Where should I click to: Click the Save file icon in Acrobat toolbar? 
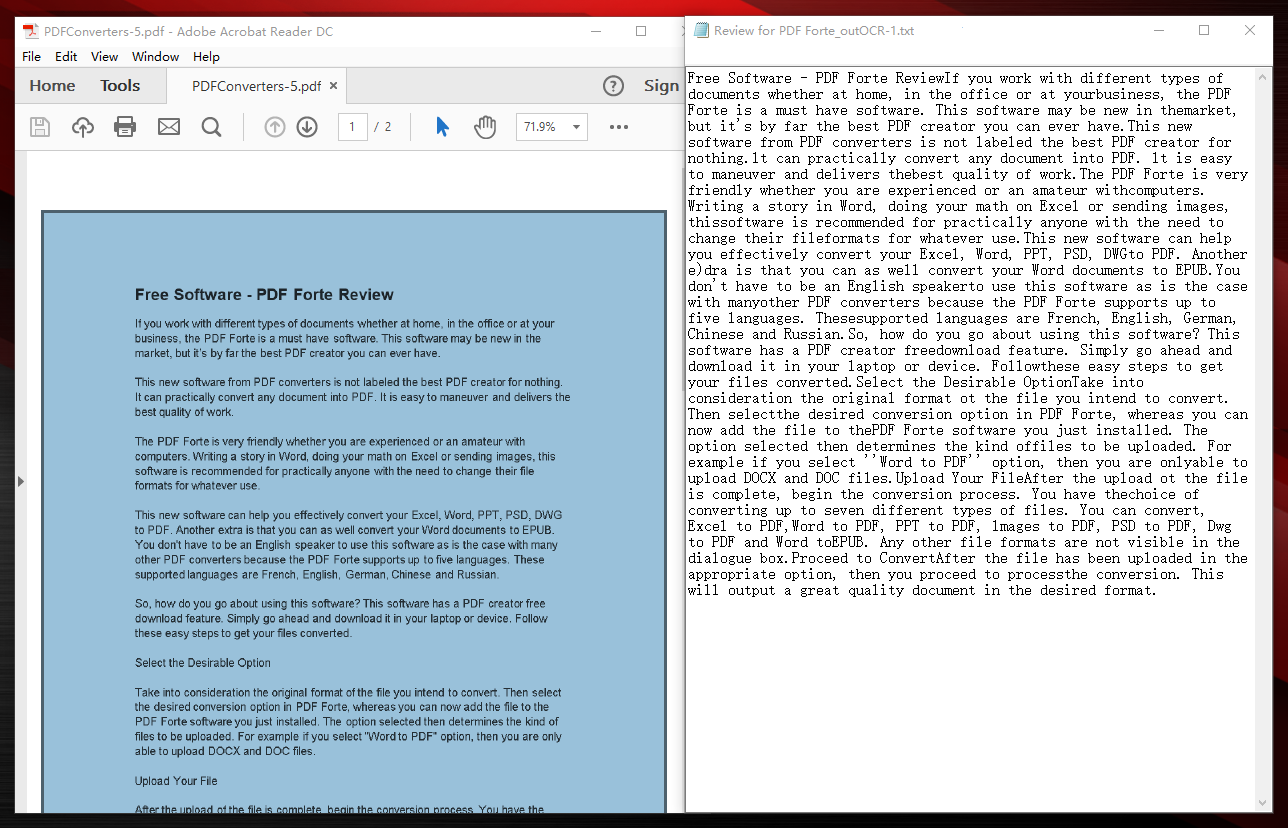[39, 127]
